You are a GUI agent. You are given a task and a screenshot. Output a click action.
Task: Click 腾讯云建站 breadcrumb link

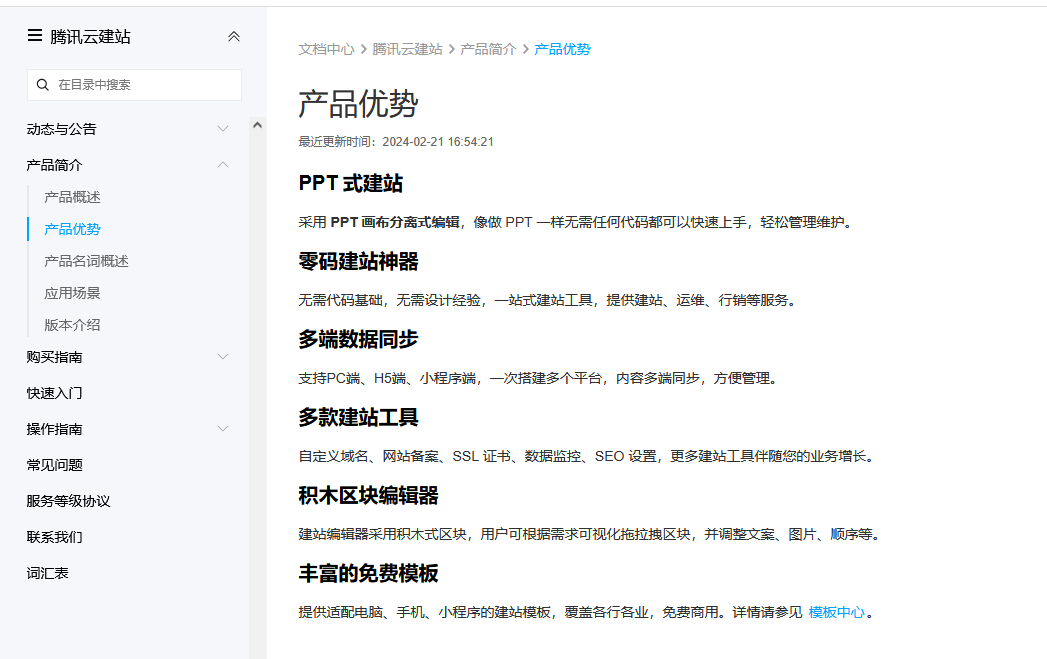(x=407, y=49)
